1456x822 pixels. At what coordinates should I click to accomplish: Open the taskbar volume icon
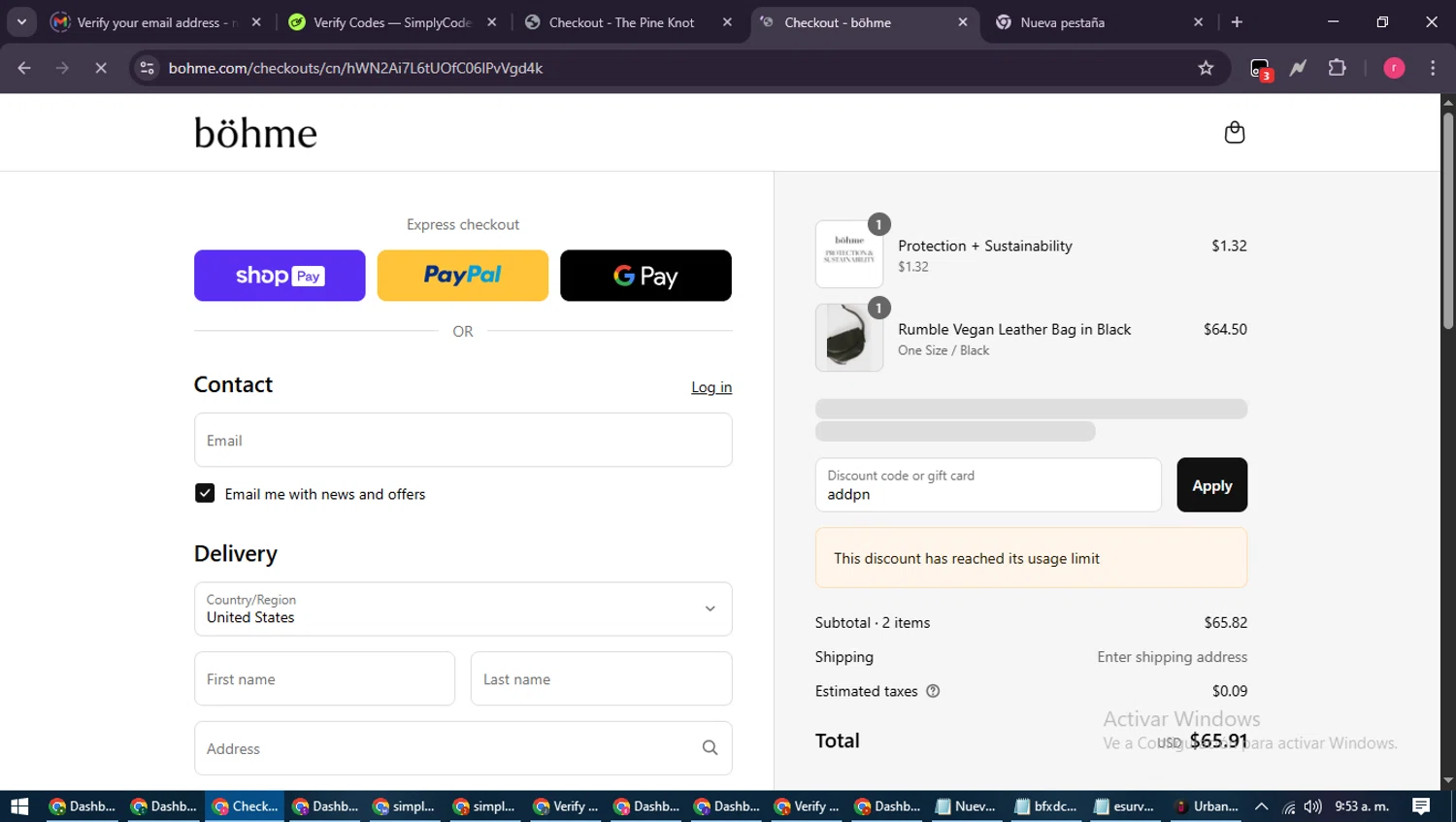click(1312, 806)
